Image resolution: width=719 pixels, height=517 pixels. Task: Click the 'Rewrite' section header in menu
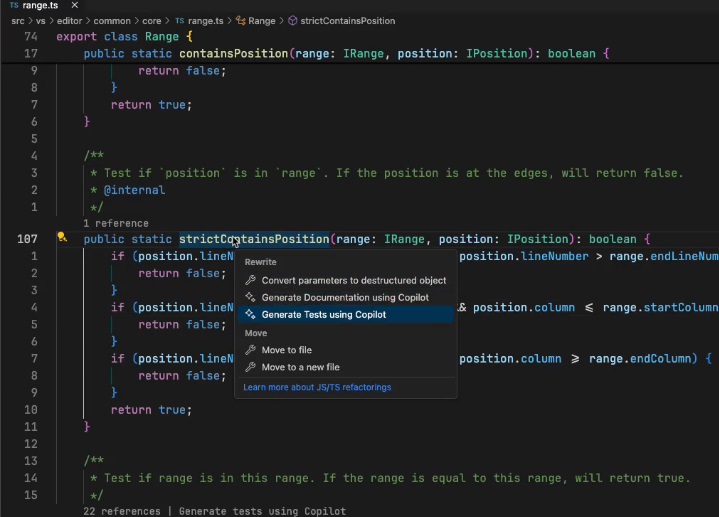pos(260,262)
